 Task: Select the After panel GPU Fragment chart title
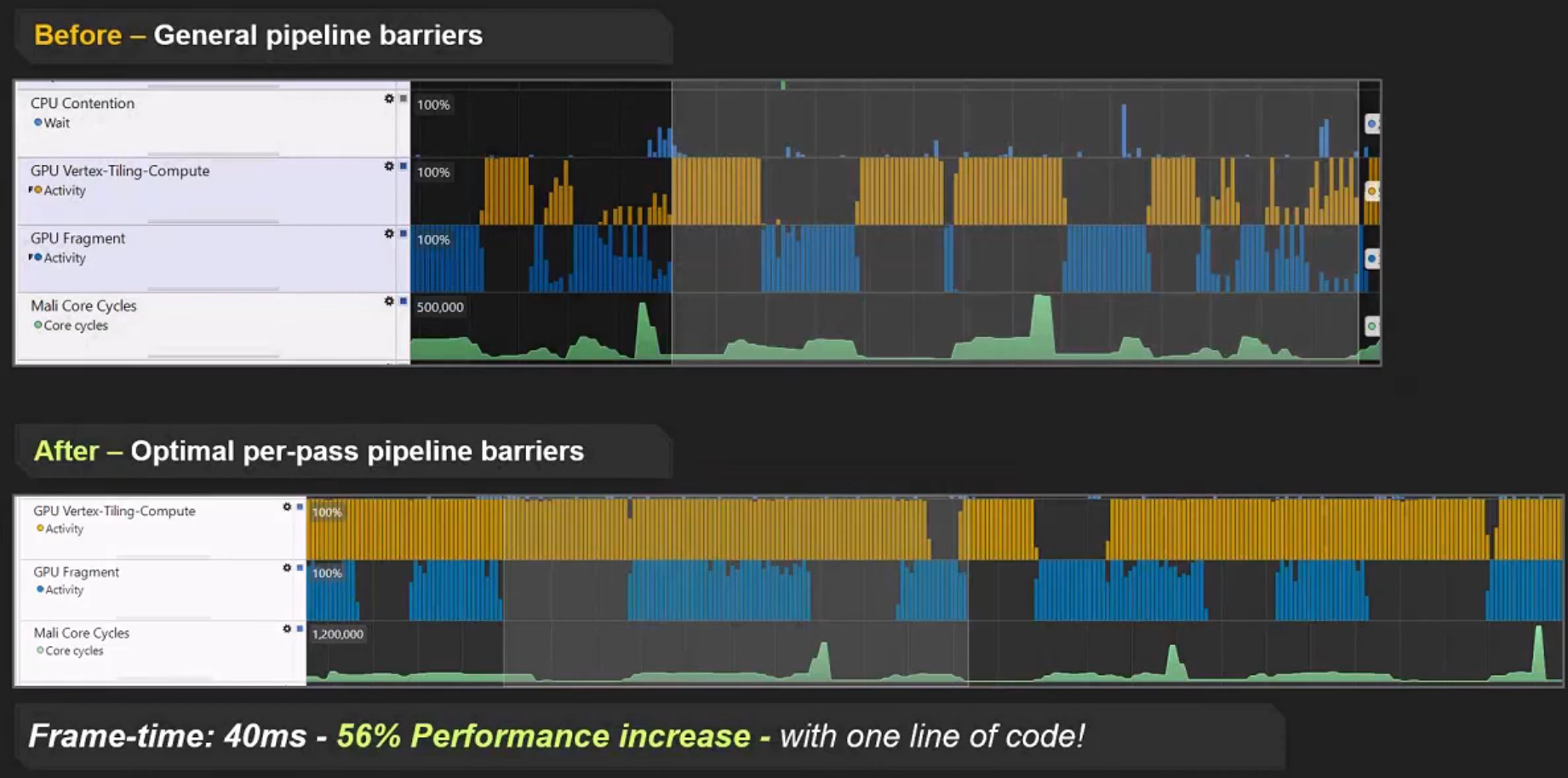(x=76, y=572)
